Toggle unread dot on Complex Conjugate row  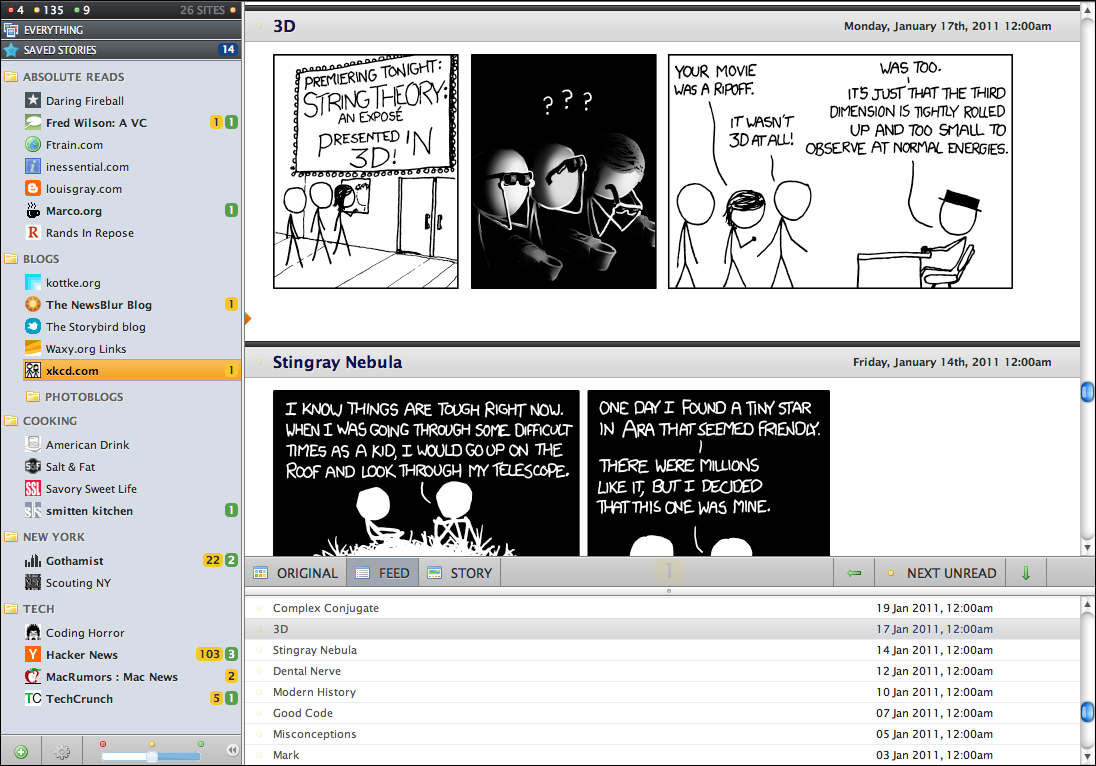pyautogui.click(x=259, y=608)
